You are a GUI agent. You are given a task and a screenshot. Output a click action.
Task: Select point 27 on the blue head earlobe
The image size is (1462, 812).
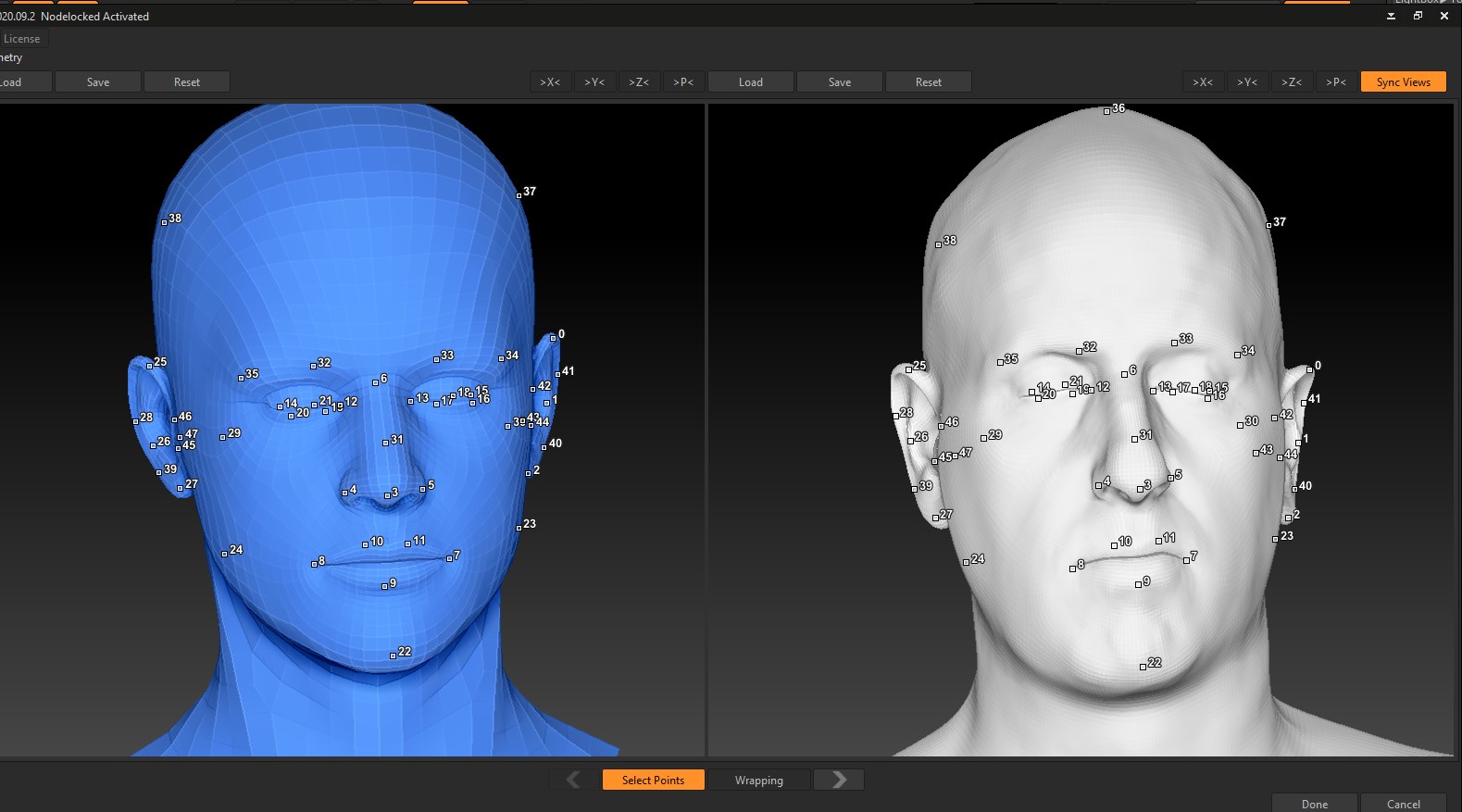click(181, 488)
